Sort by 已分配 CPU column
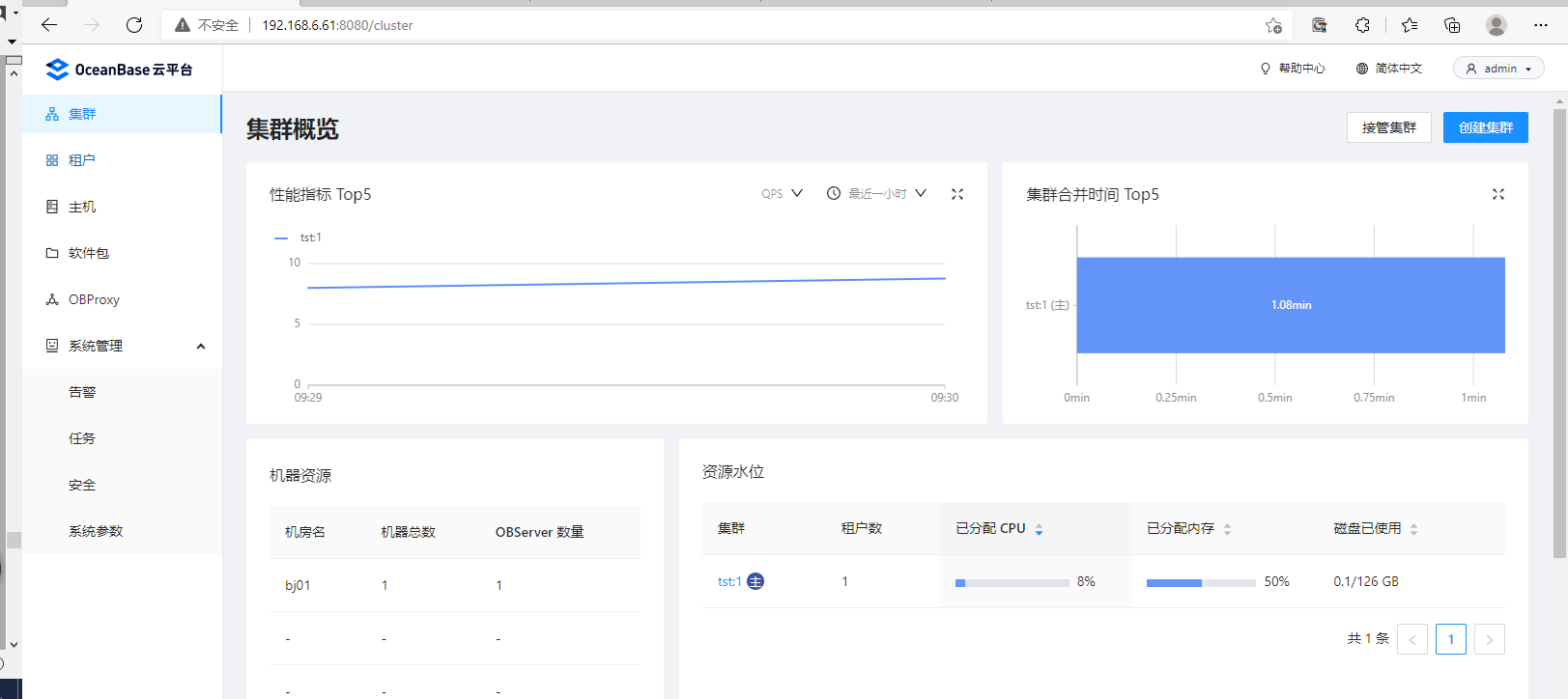 click(x=1039, y=529)
